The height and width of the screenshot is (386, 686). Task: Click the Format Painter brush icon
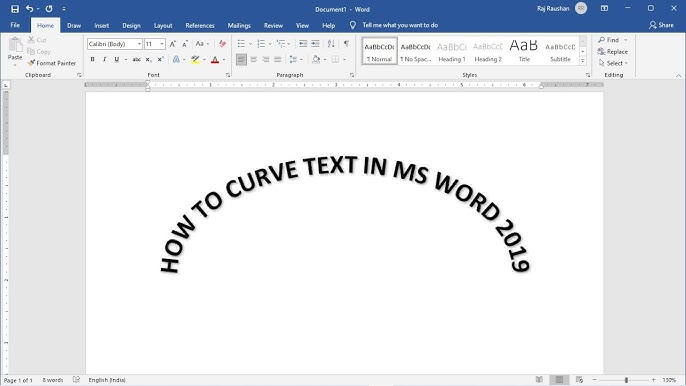pos(31,63)
